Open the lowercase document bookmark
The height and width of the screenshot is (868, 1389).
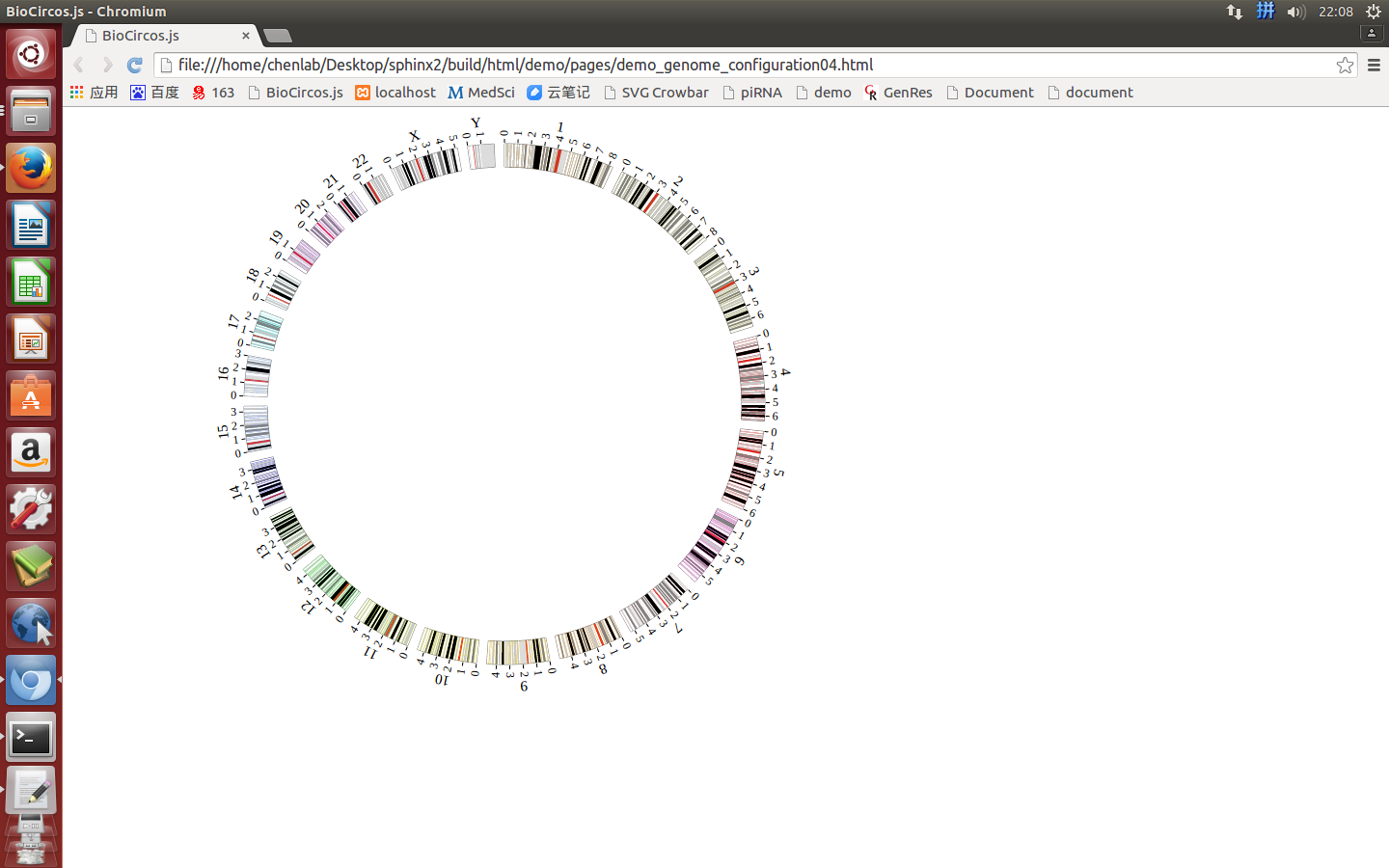click(x=1090, y=93)
